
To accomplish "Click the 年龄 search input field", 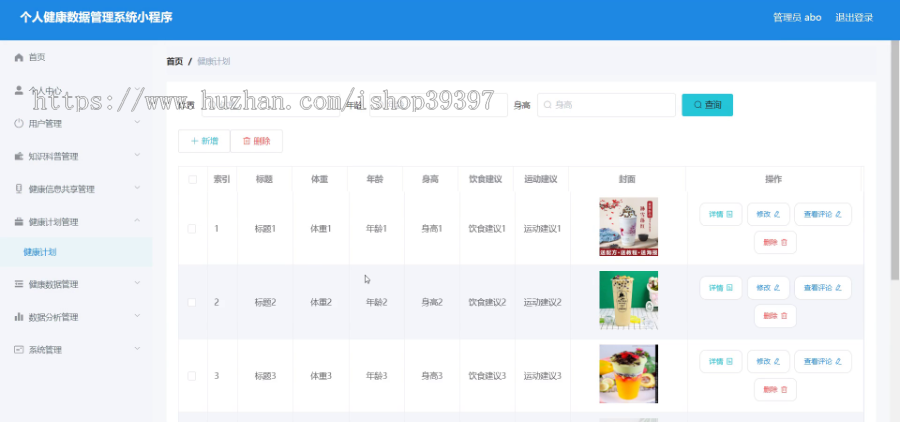I will click(x=438, y=105).
